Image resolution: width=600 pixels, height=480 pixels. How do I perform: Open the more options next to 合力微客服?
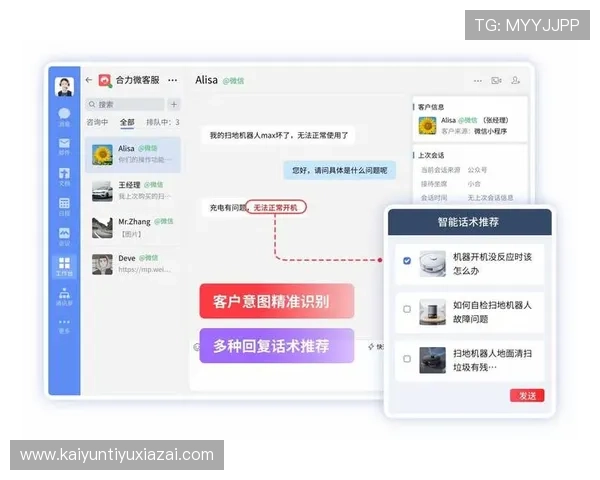[173, 80]
